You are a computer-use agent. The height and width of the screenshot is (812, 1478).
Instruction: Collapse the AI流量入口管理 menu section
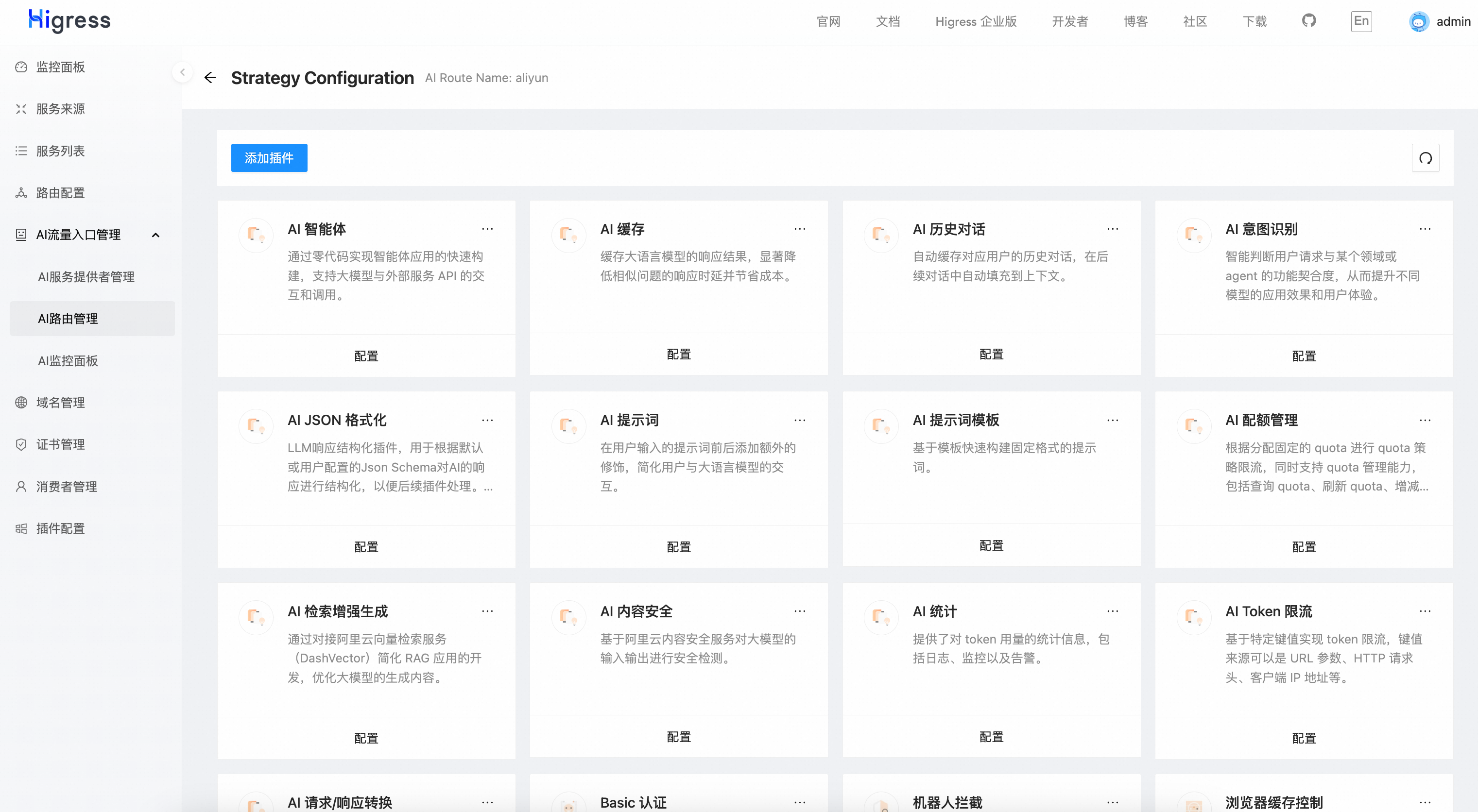tap(155, 235)
